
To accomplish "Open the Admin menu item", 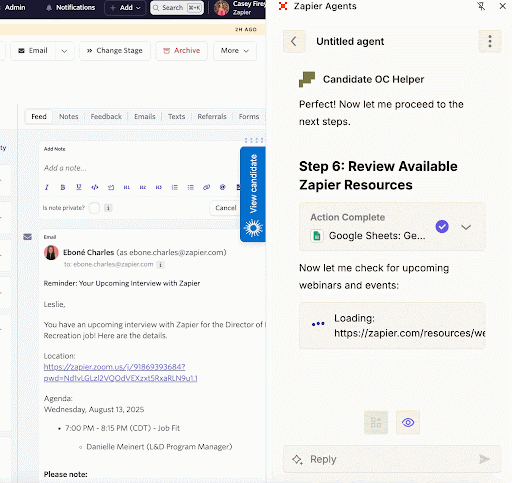I will (15, 7).
